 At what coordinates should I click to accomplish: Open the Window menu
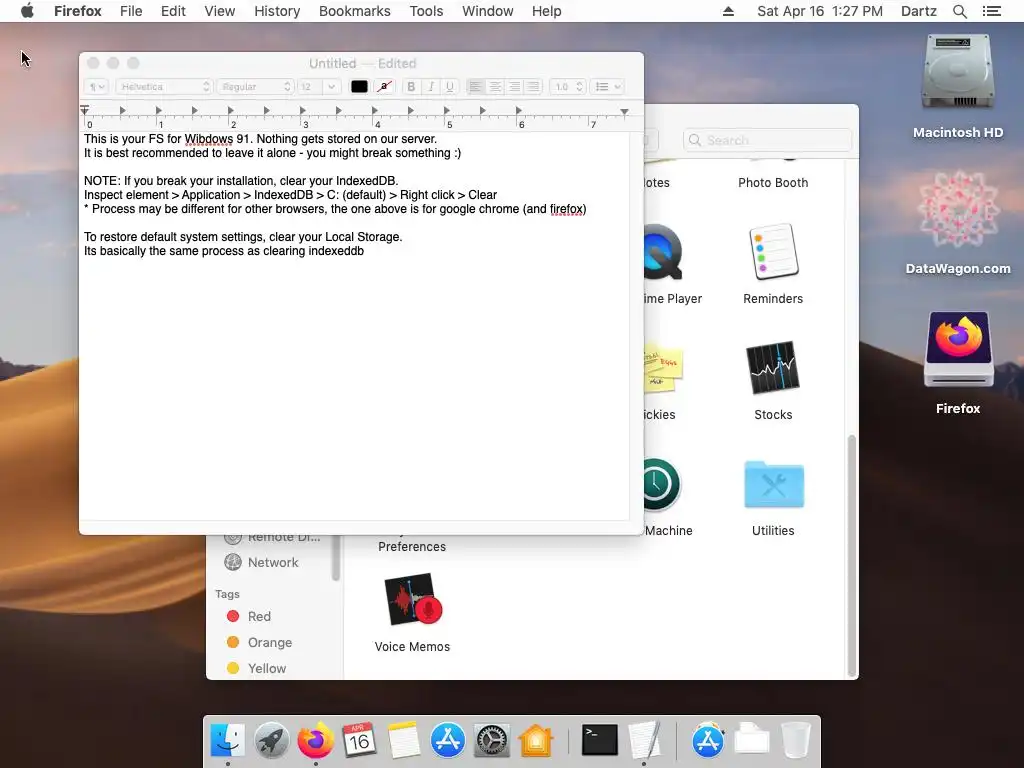coord(488,11)
